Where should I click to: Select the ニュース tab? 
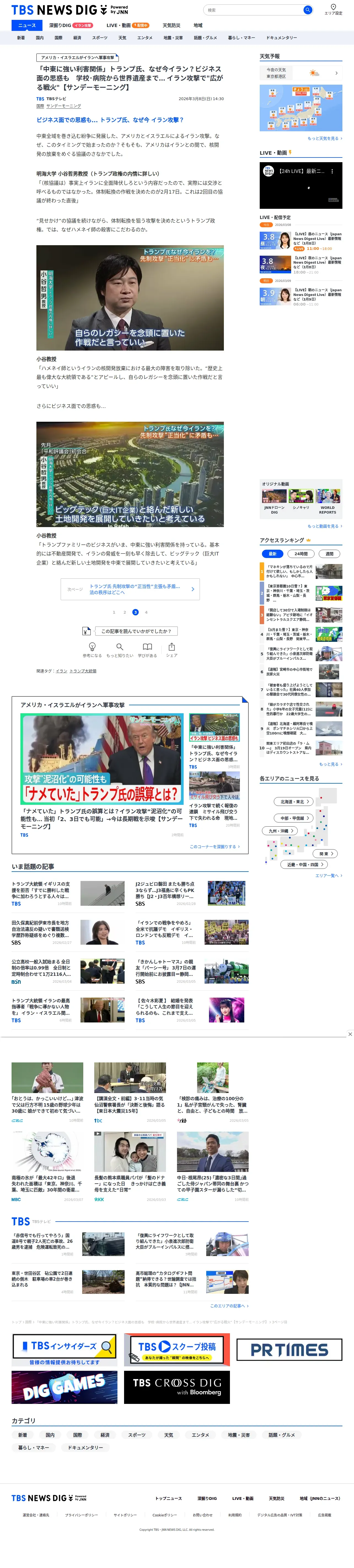pyautogui.click(x=27, y=26)
